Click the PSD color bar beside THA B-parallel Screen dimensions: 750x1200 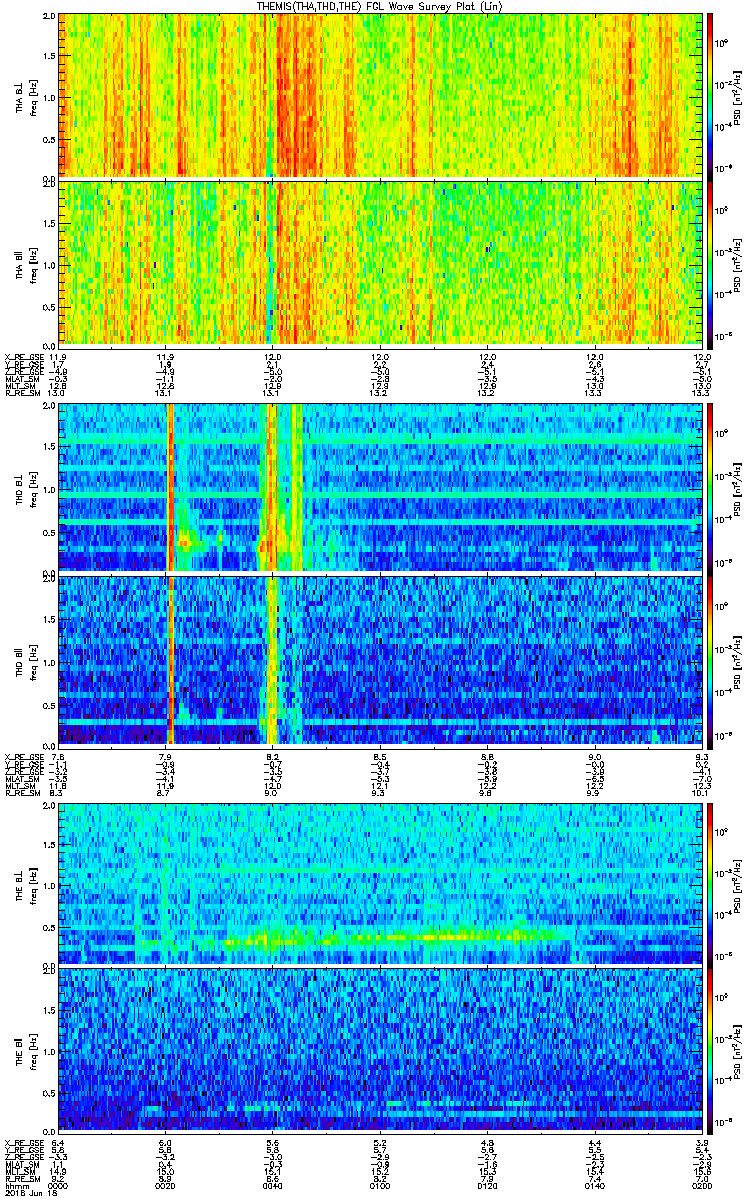[711, 264]
